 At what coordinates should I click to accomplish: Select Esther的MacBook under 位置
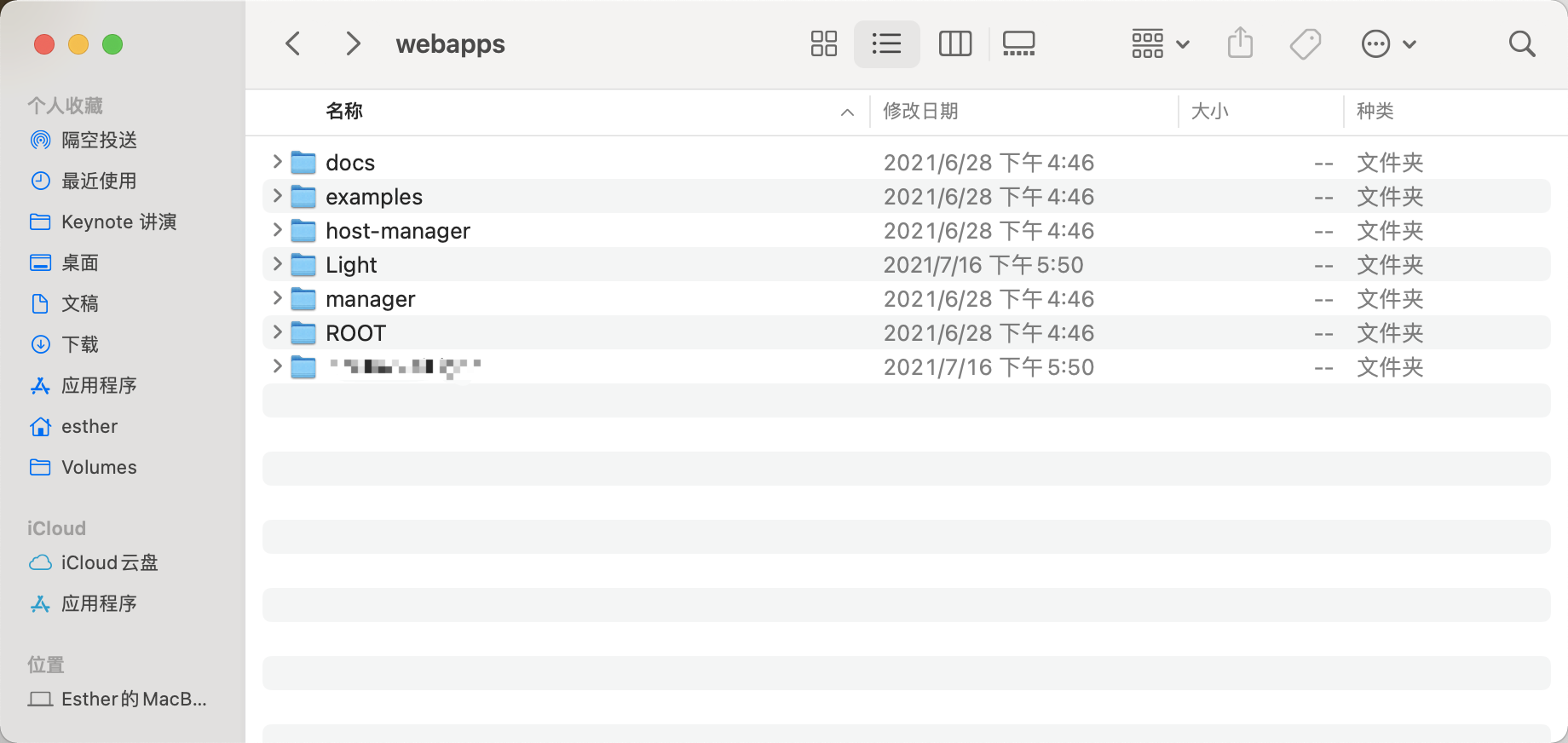pos(118,699)
